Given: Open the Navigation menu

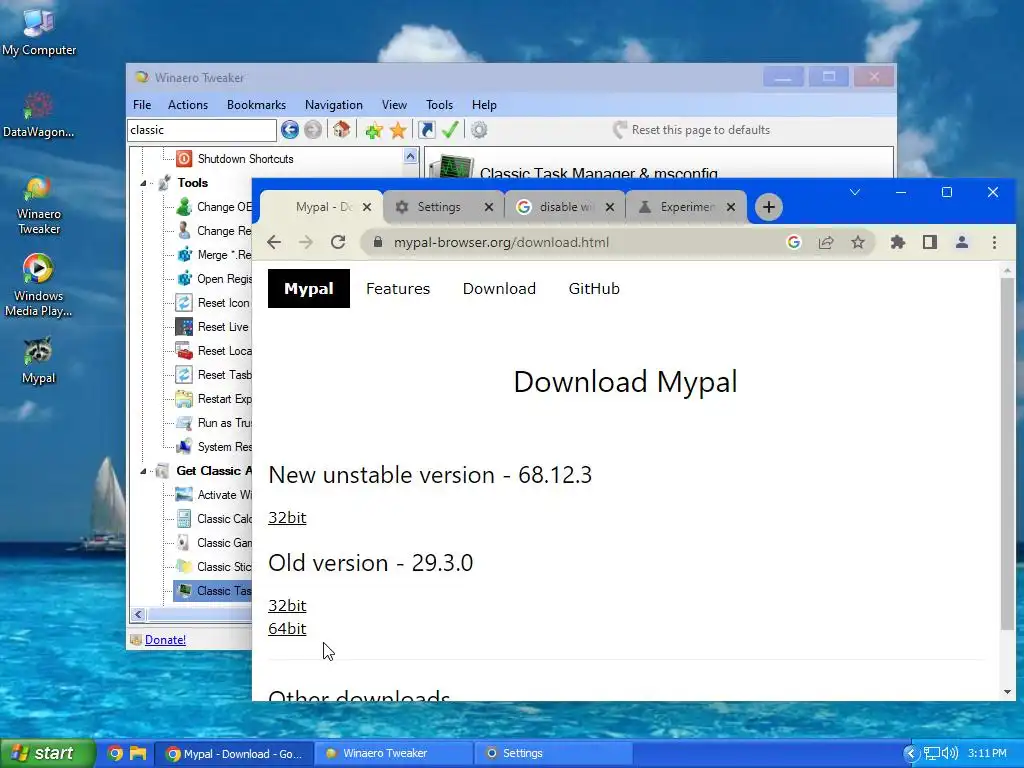Looking at the screenshot, I should pos(333,104).
